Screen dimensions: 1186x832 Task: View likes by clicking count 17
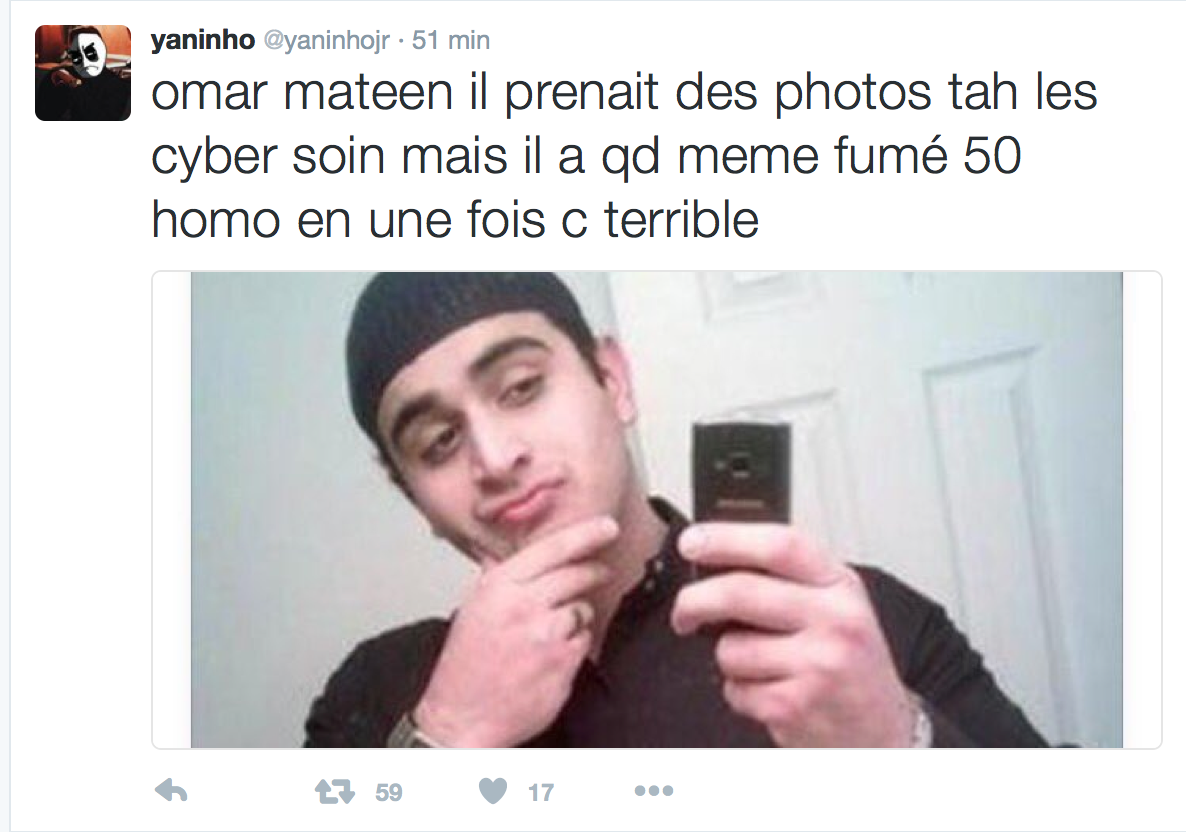point(540,792)
